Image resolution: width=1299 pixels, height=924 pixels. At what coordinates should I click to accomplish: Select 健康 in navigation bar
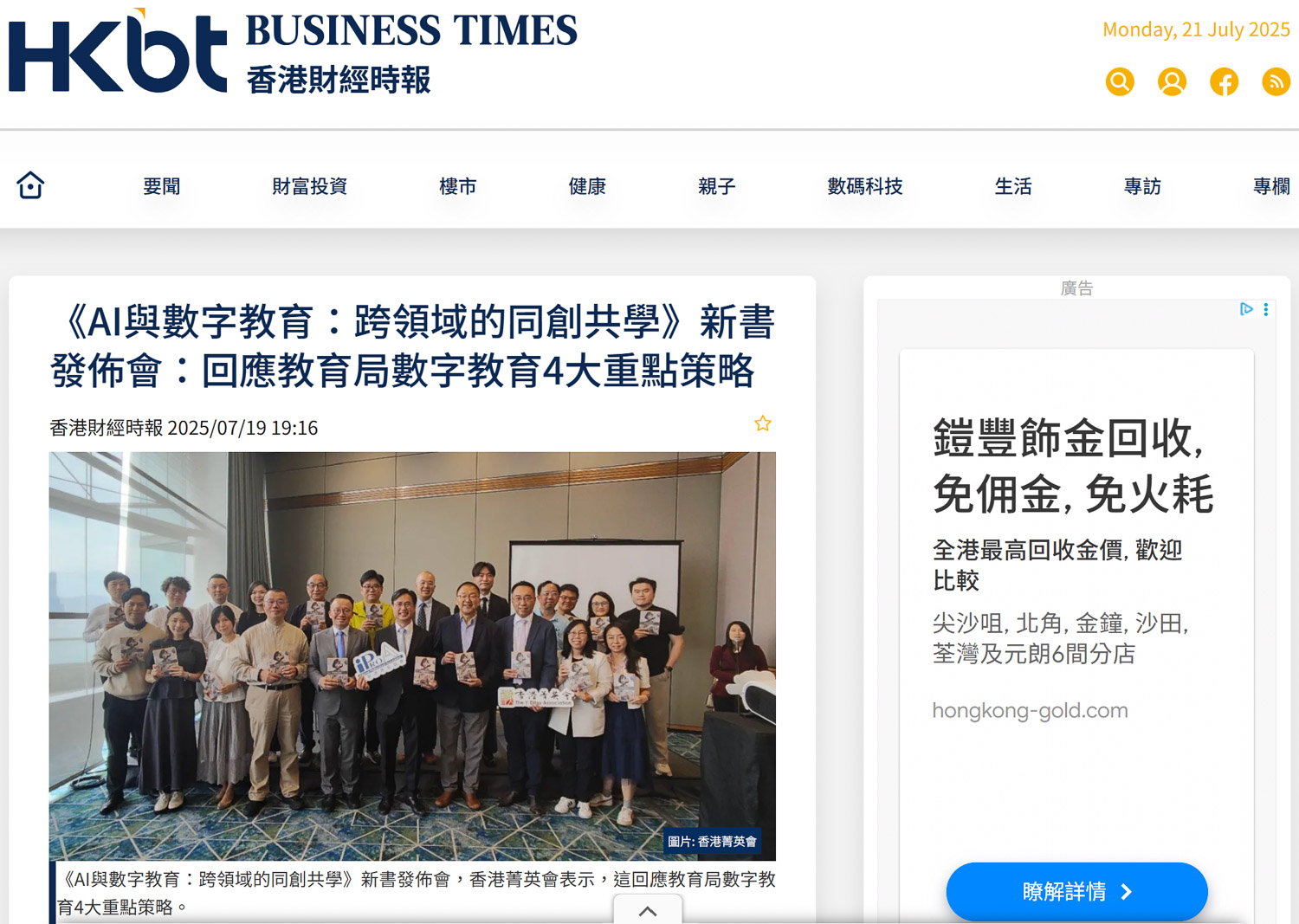[587, 186]
